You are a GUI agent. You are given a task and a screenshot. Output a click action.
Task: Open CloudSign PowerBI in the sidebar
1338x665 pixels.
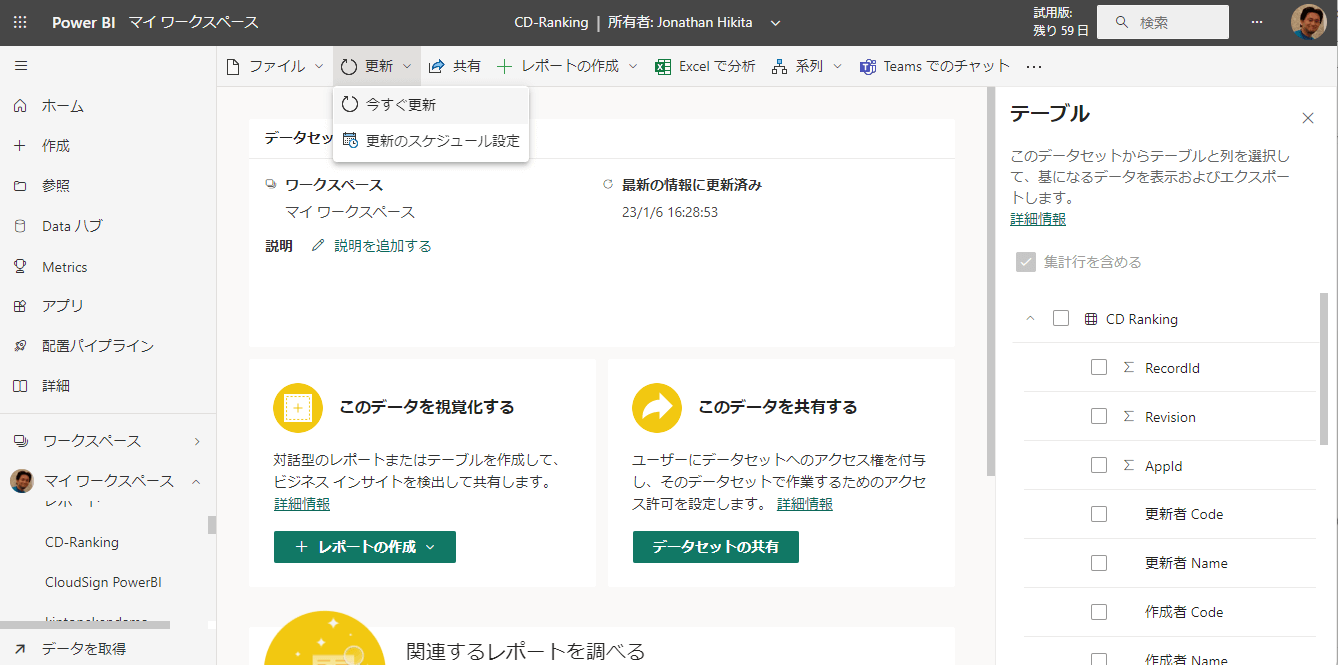point(103,582)
